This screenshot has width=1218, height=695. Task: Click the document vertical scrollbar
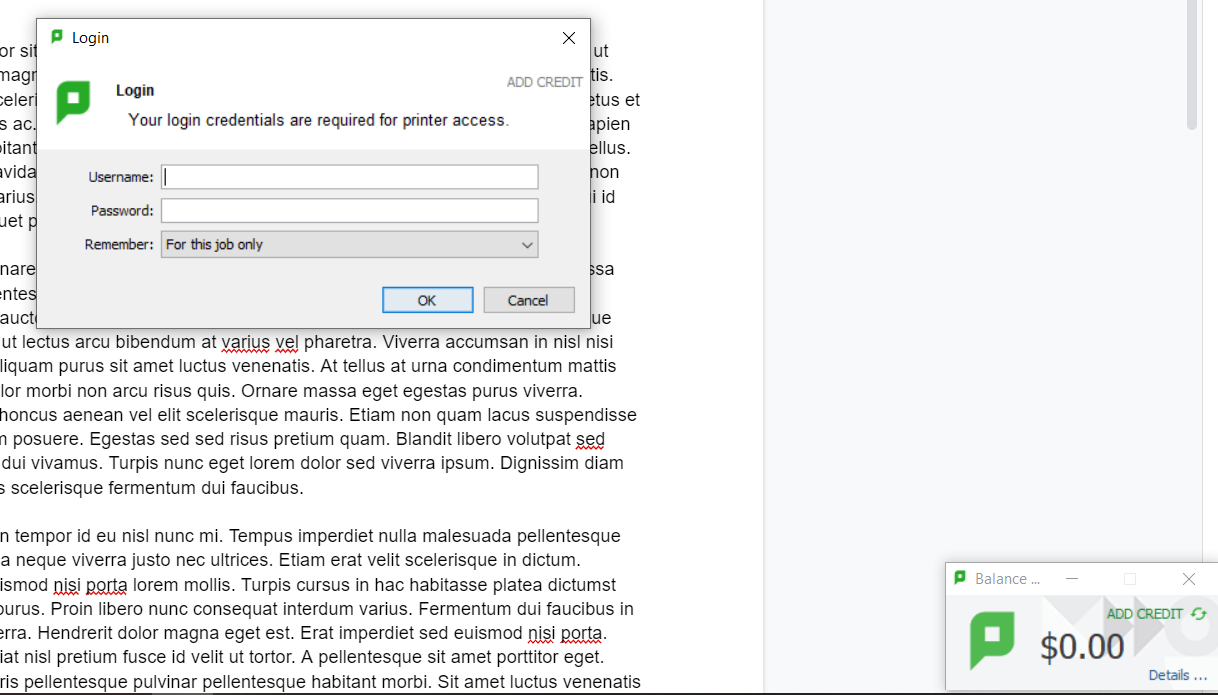click(x=1191, y=65)
